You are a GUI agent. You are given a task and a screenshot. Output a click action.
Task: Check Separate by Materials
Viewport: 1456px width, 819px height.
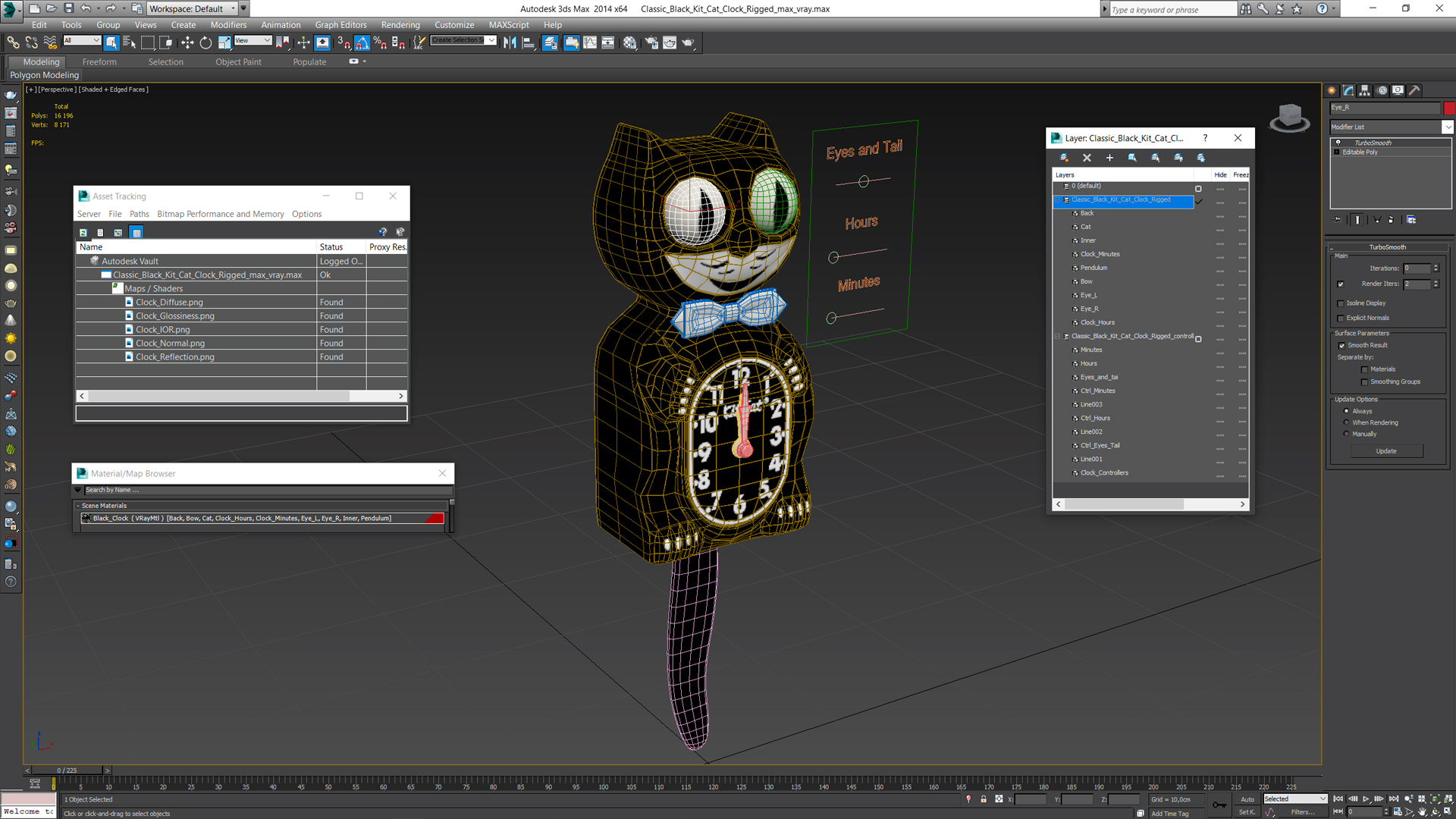pos(1365,370)
